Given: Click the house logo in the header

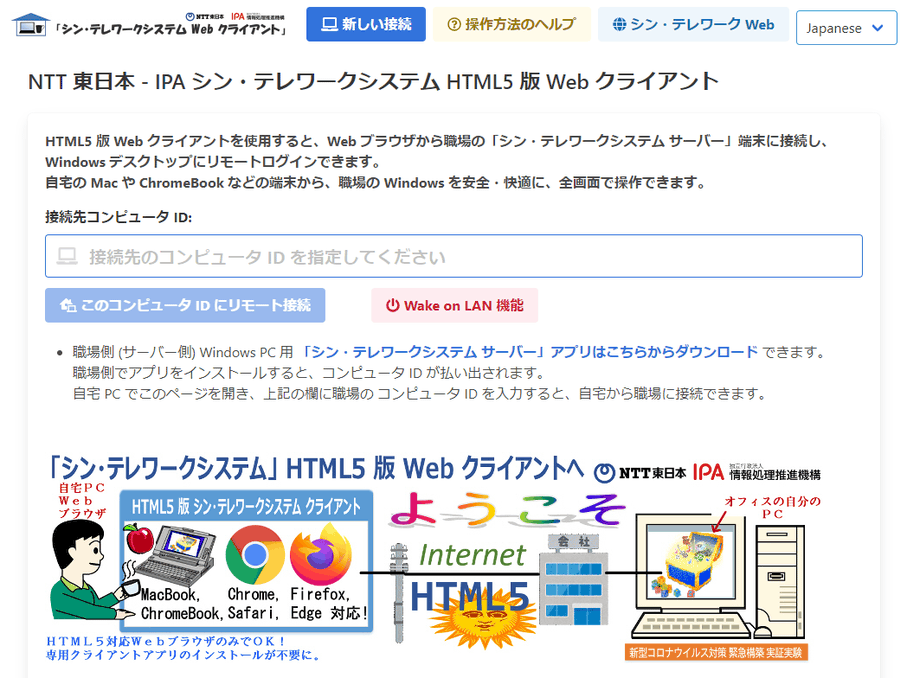Looking at the screenshot, I should 30,24.
